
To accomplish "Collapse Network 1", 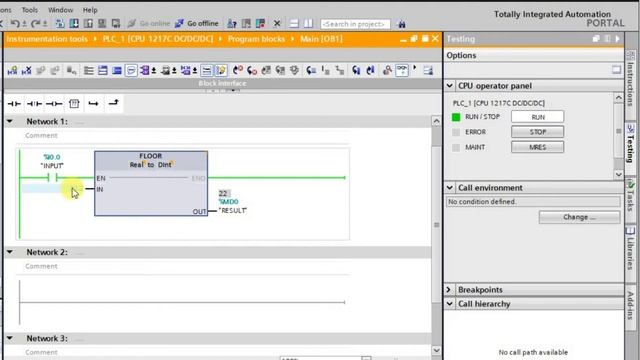I will point(10,122).
